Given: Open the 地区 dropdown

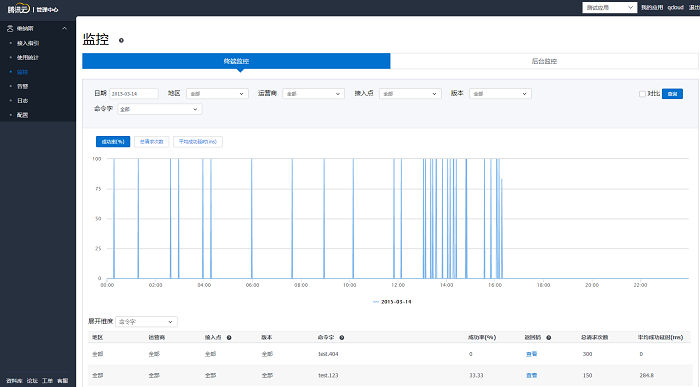Looking at the screenshot, I should [217, 94].
